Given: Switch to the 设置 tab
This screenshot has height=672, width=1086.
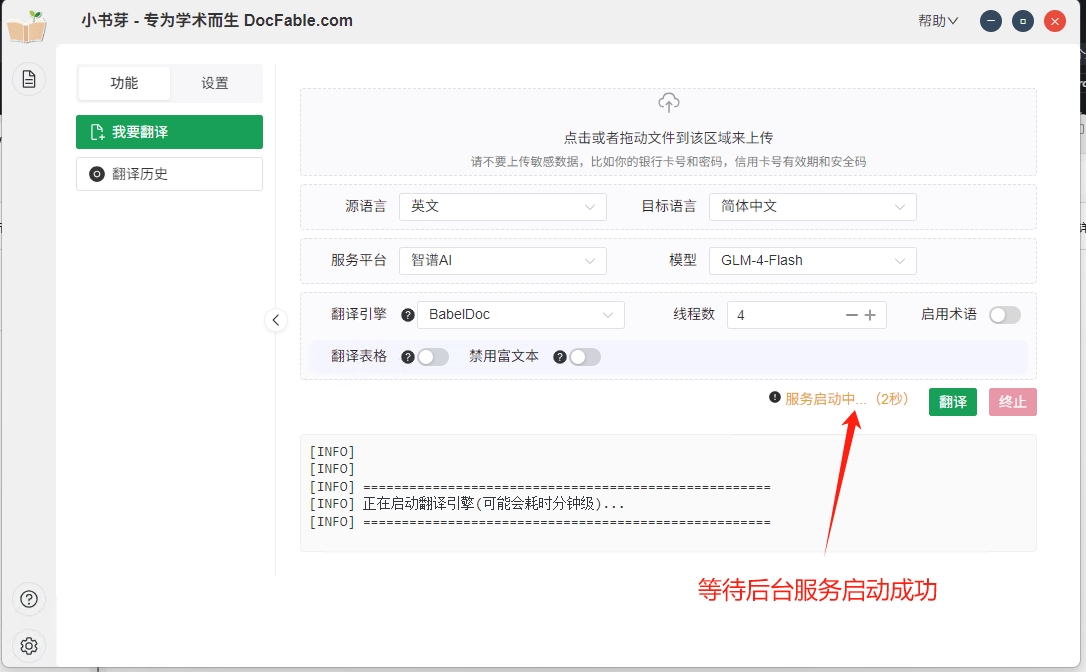Looking at the screenshot, I should [x=215, y=84].
